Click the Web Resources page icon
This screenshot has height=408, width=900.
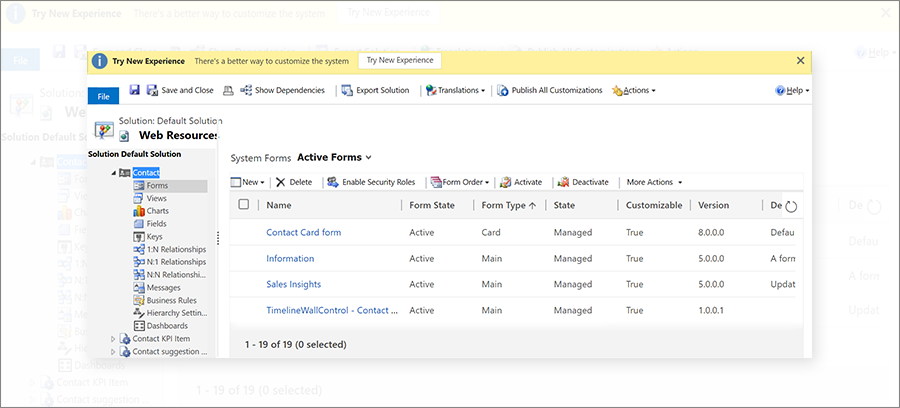(x=125, y=137)
